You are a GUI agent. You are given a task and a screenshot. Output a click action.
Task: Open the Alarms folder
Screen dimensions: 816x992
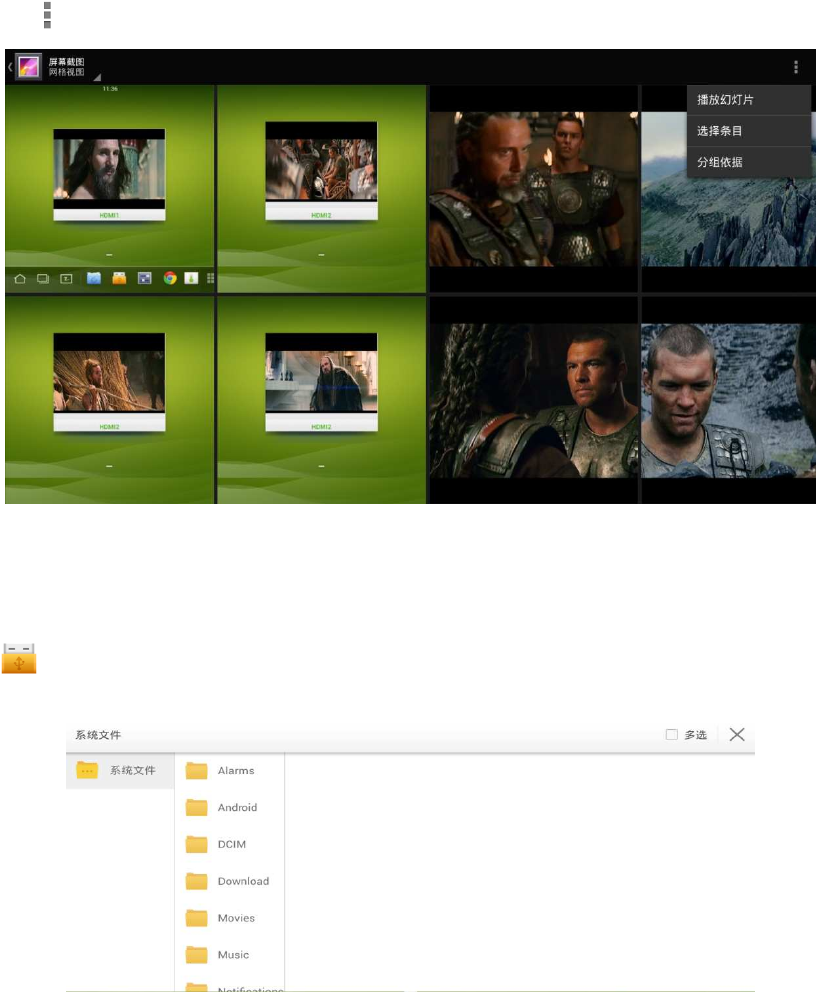point(229,771)
